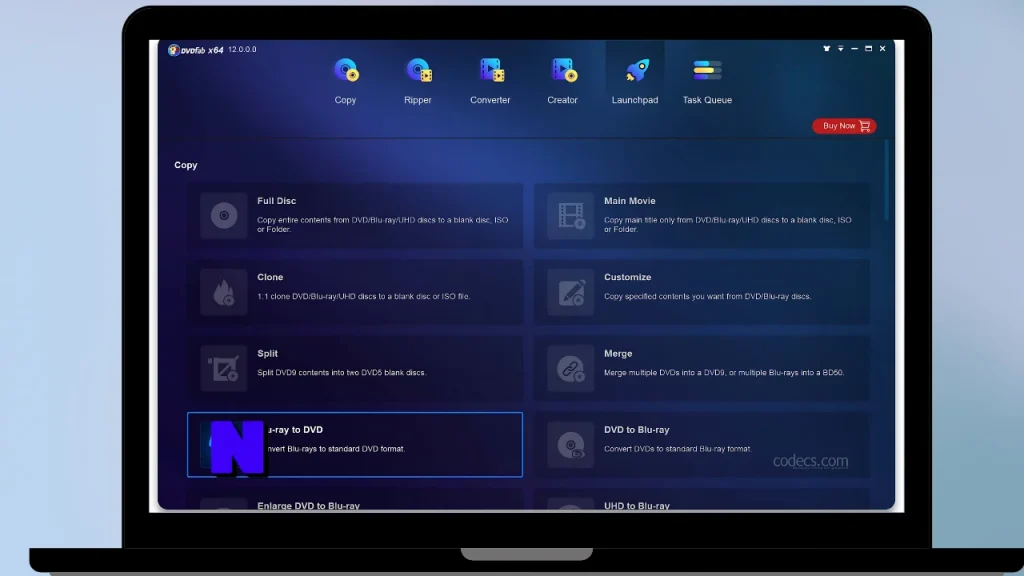Select the Task Queue tab label
Screen dimensions: 1024x576
pyautogui.click(x=707, y=100)
